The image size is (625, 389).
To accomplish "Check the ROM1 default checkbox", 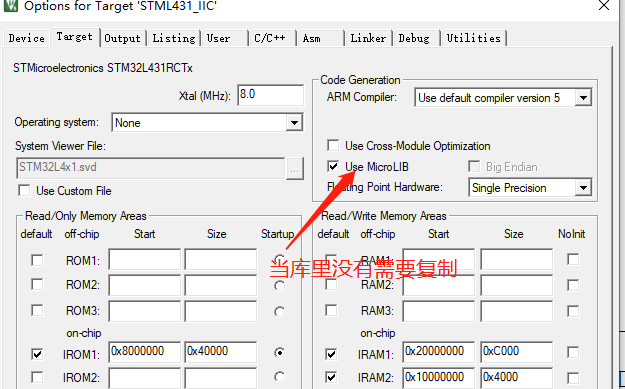I will (37, 260).
